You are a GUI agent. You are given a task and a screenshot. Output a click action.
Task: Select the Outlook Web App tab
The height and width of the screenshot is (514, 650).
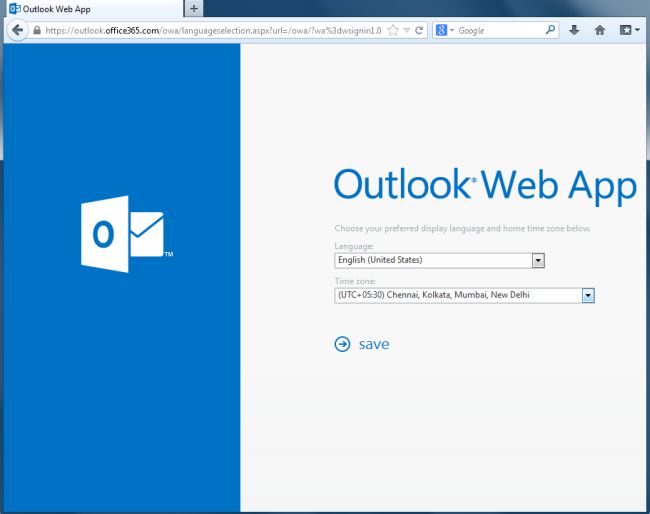coord(93,9)
